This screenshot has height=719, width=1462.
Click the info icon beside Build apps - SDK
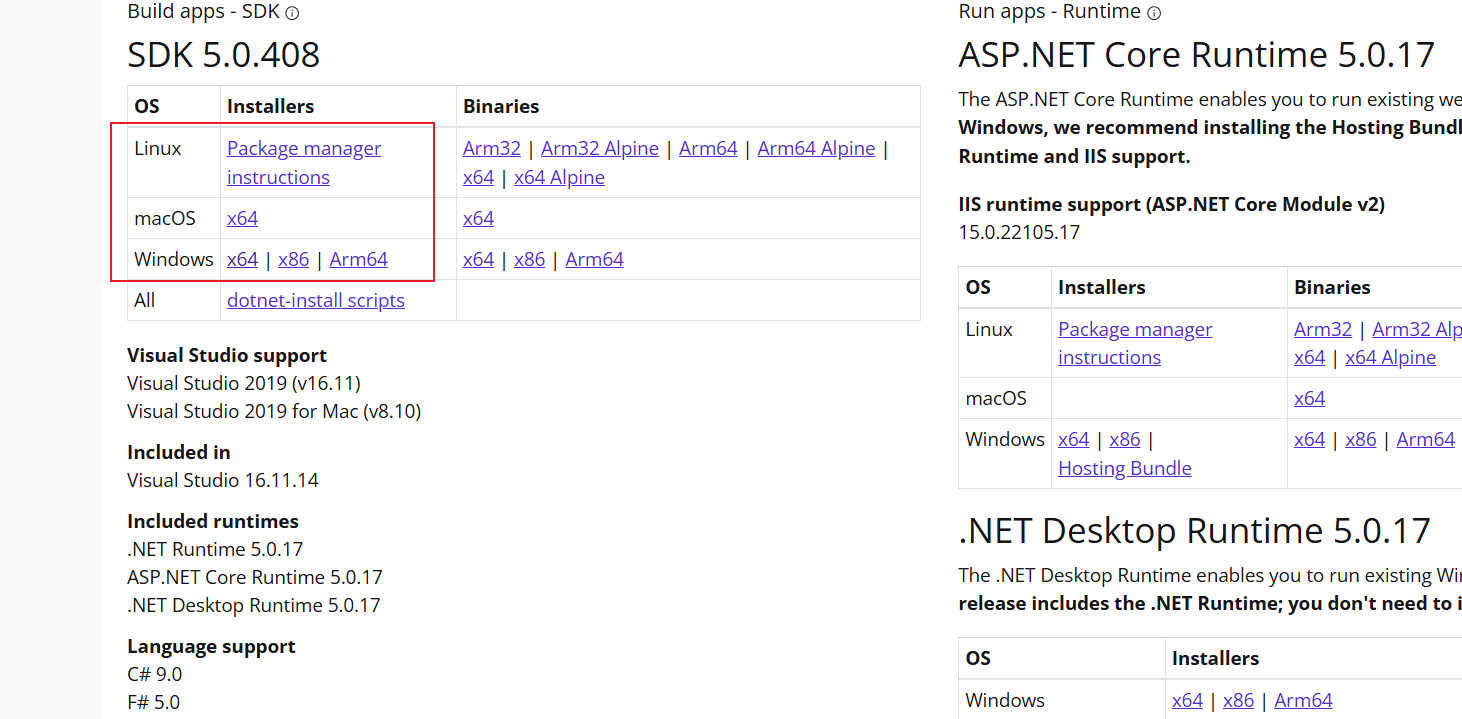(x=292, y=13)
